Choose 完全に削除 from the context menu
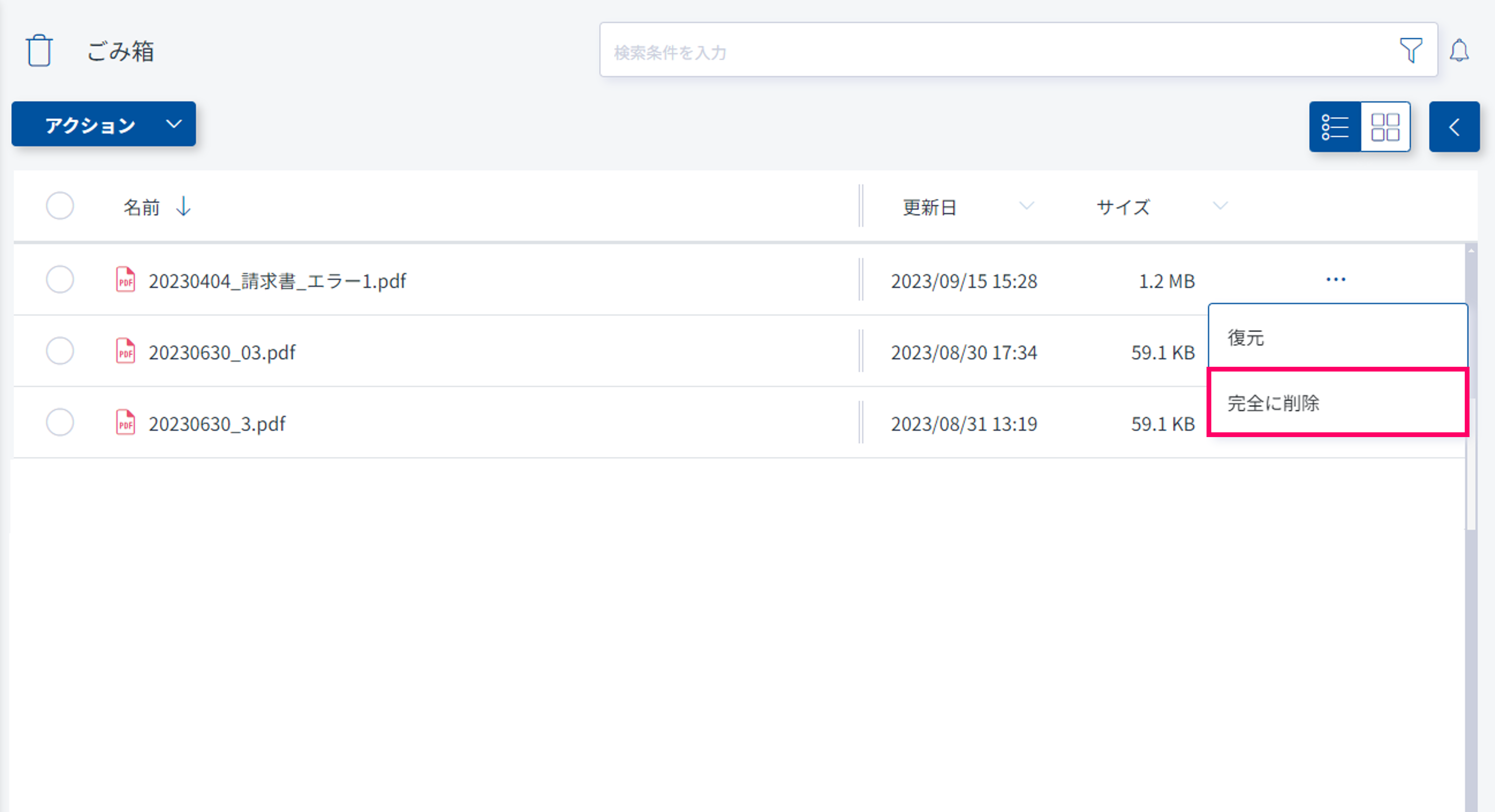Image resolution: width=1495 pixels, height=812 pixels. [1273, 403]
